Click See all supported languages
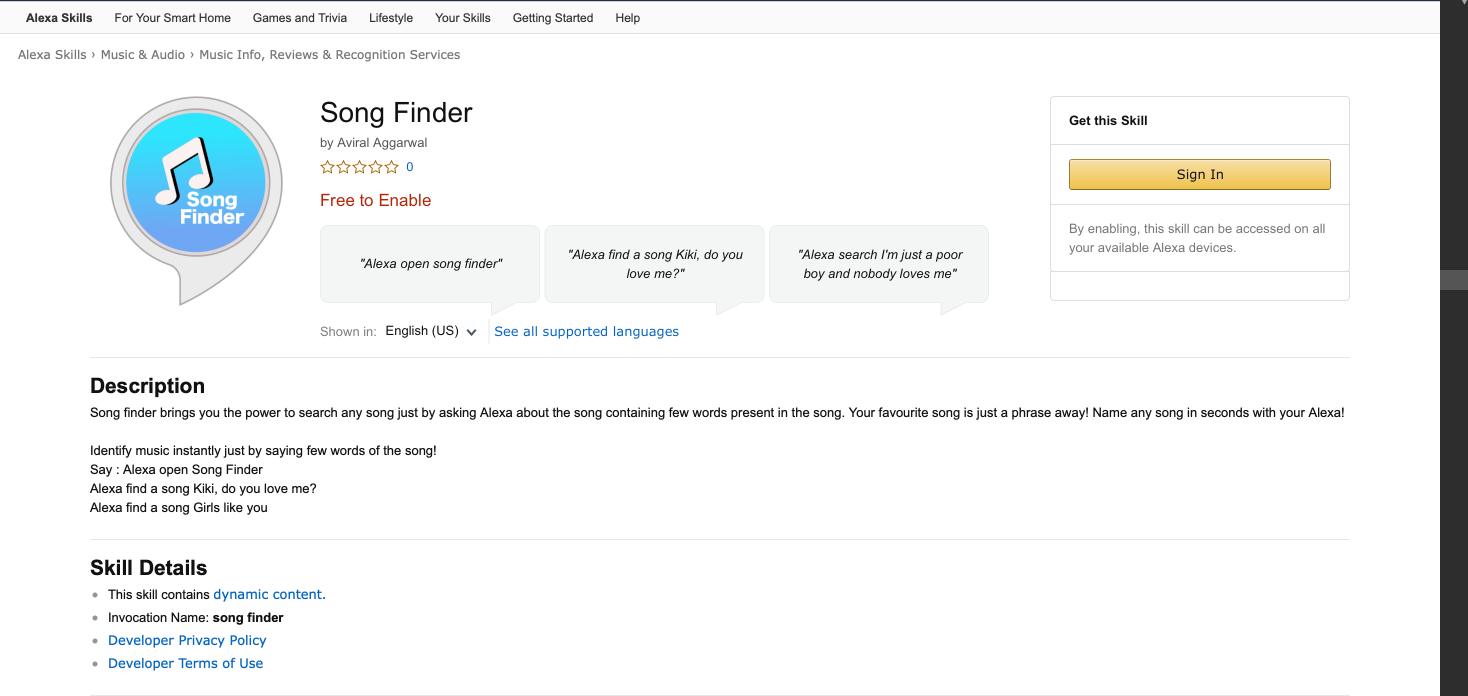 [x=586, y=330]
